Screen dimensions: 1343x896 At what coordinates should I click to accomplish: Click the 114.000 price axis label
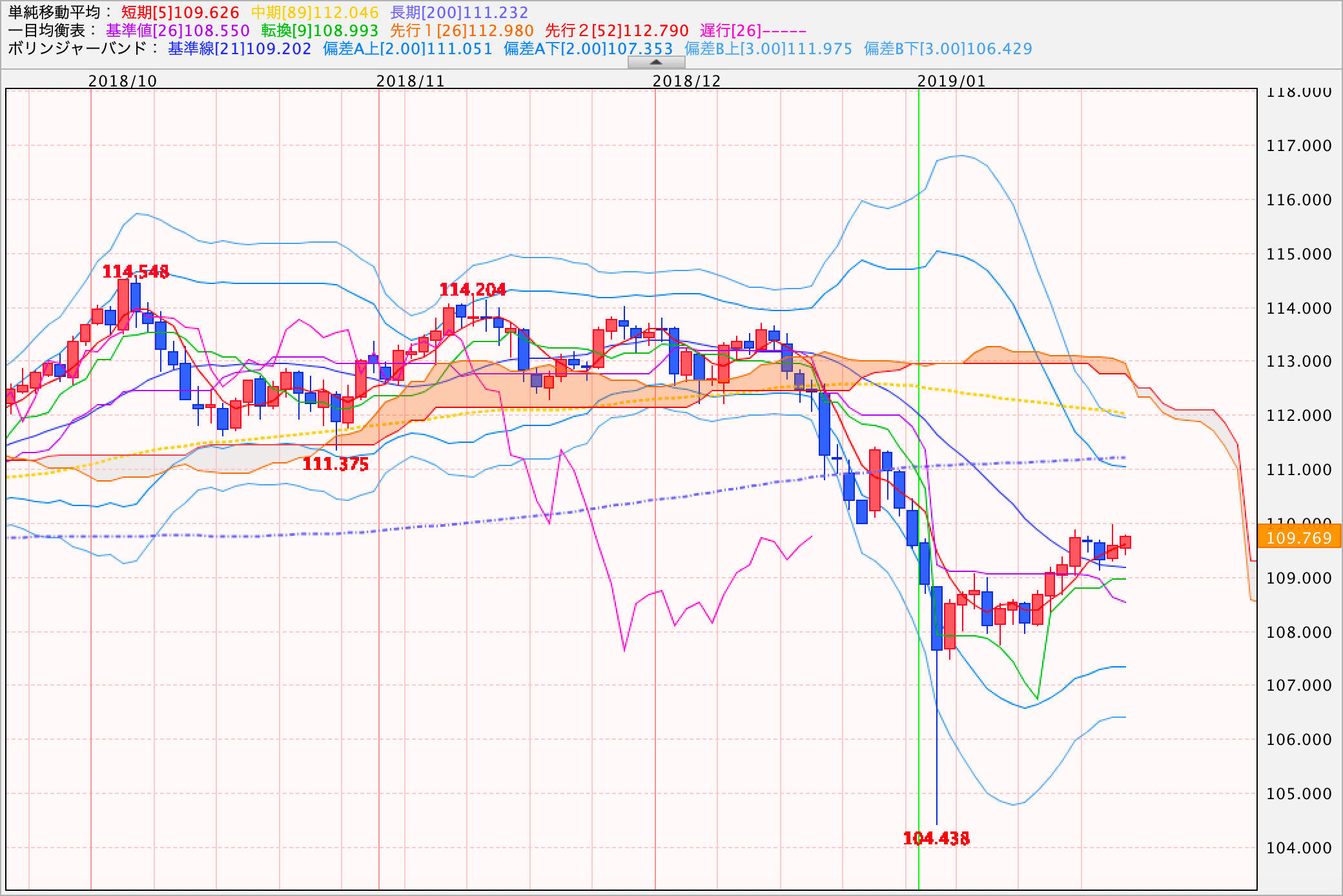(1299, 309)
